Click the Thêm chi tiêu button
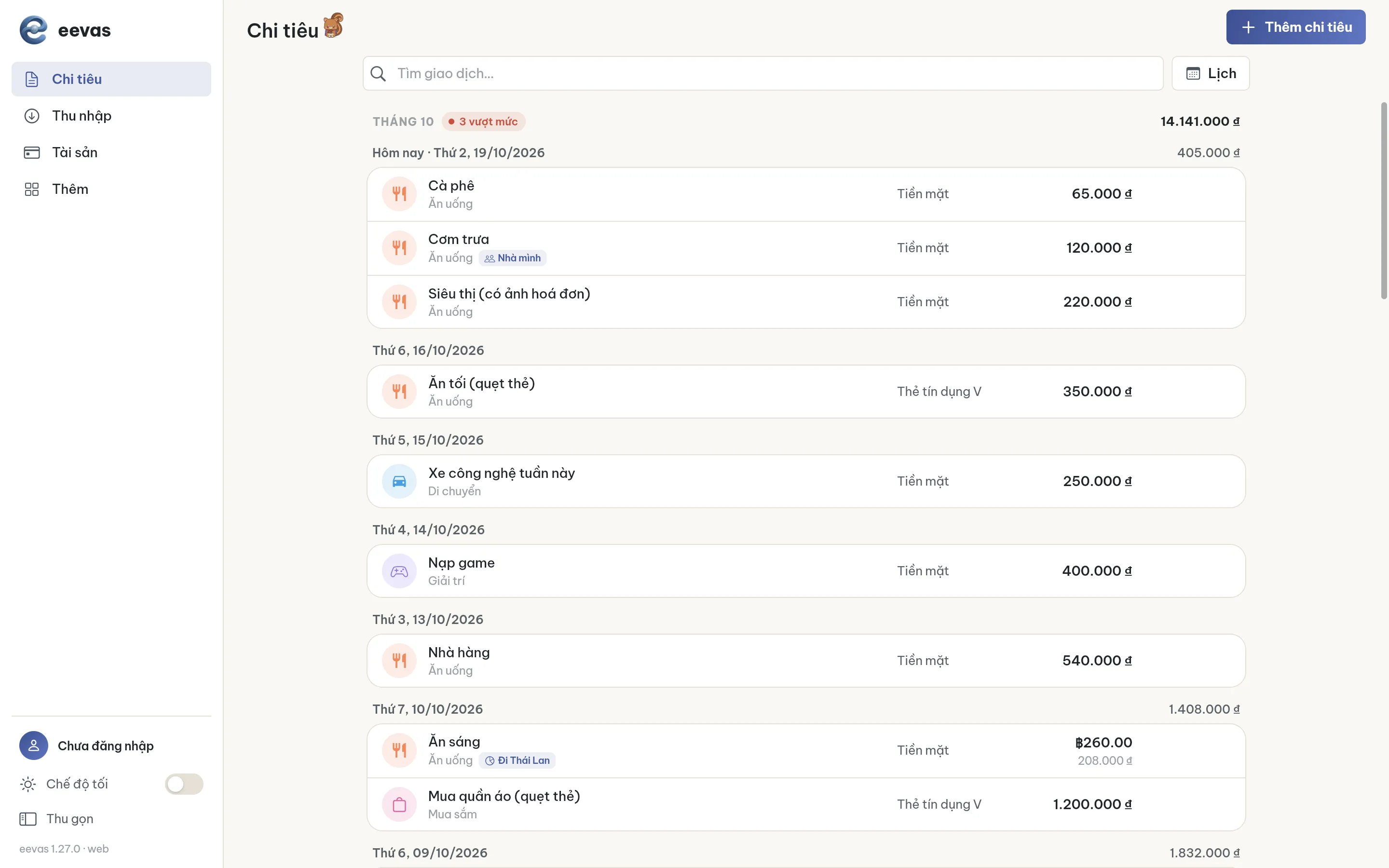Image resolution: width=1389 pixels, height=868 pixels. point(1296,27)
